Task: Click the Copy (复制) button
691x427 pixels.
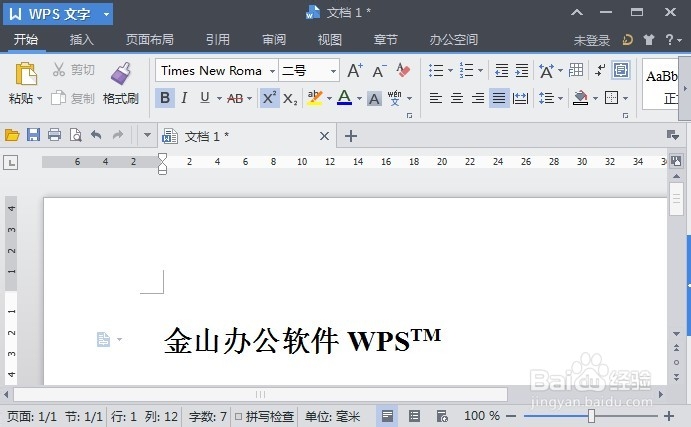Action: point(73,98)
